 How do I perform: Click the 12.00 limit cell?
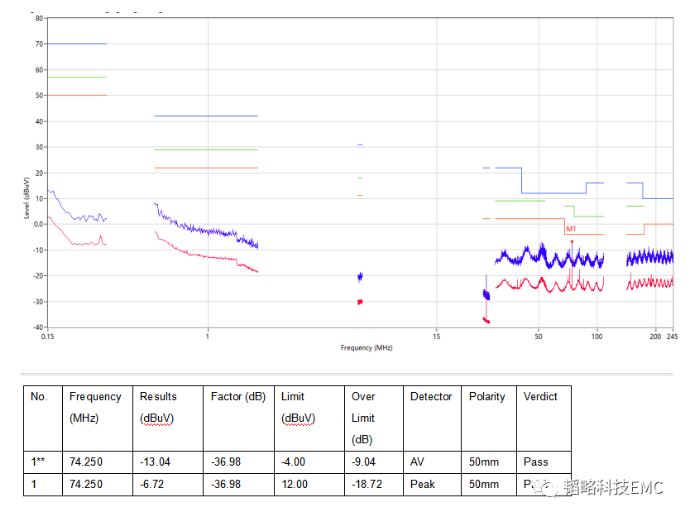click(x=294, y=484)
